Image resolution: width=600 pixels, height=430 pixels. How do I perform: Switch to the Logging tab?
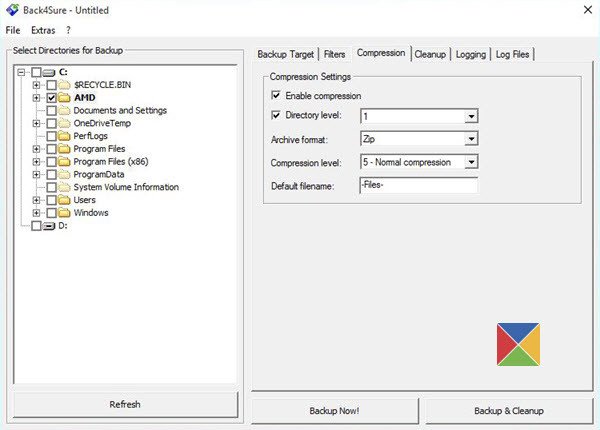pyautogui.click(x=471, y=54)
